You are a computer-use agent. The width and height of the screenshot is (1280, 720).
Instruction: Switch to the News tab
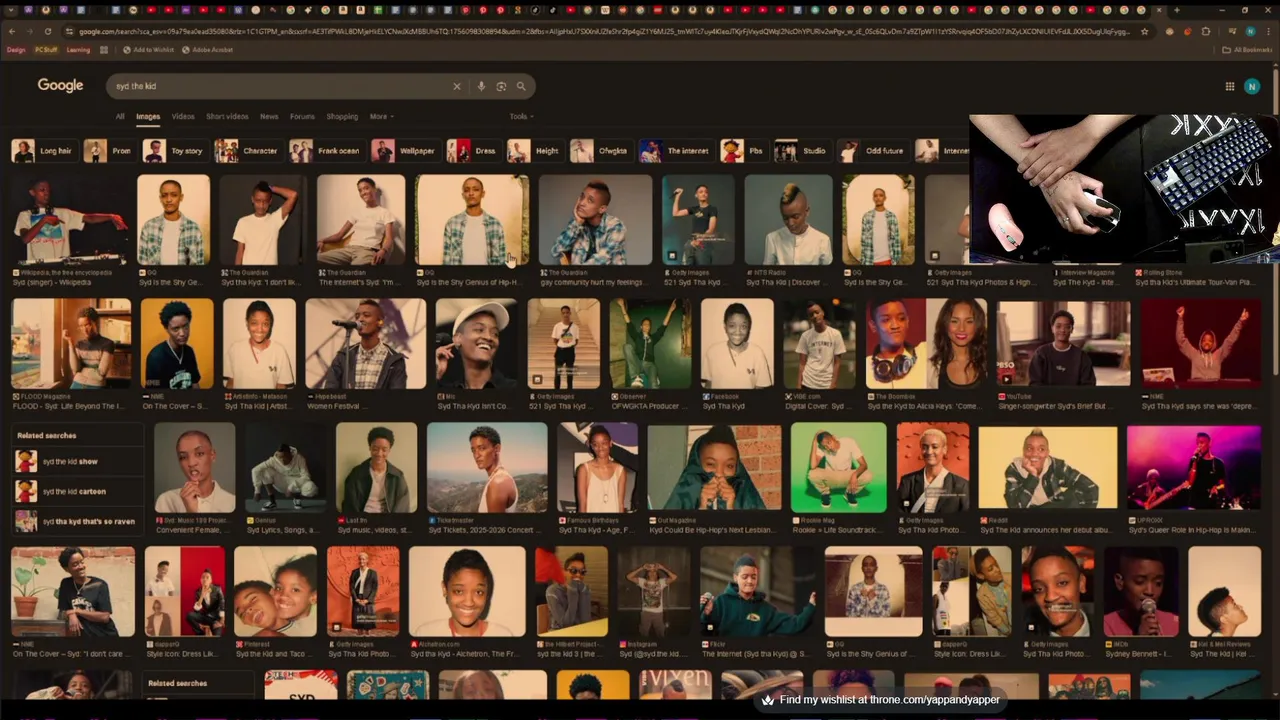pos(269,116)
